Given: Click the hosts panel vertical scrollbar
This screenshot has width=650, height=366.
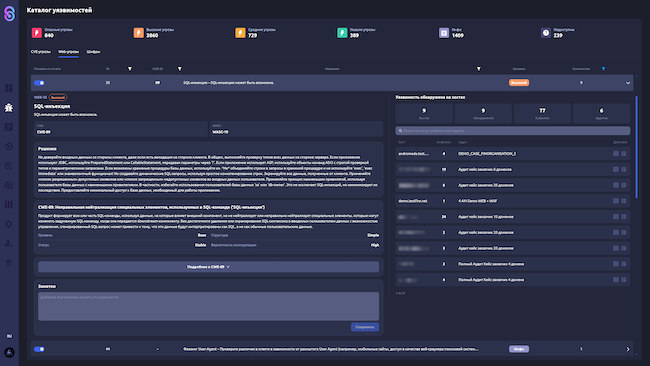Looking at the screenshot, I should pos(636,147).
